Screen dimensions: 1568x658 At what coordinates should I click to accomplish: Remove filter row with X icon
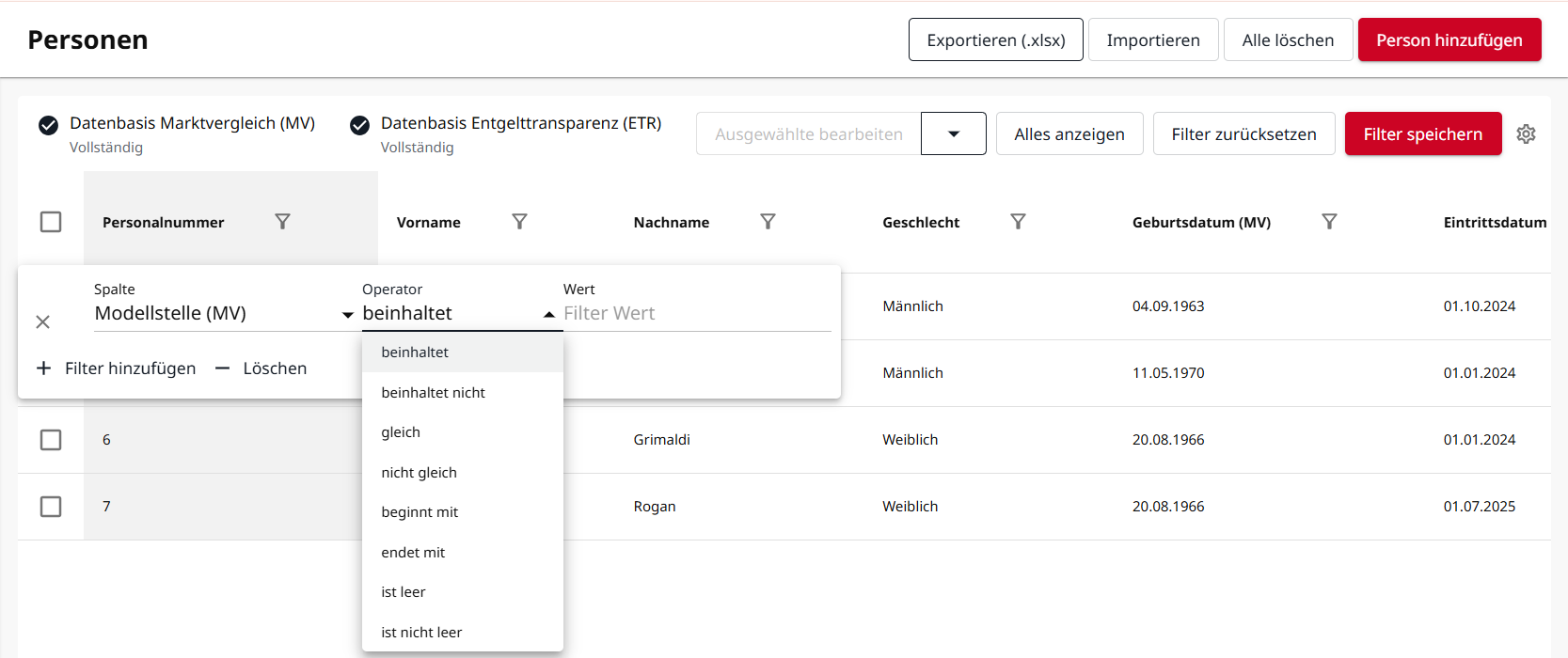pyautogui.click(x=42, y=322)
